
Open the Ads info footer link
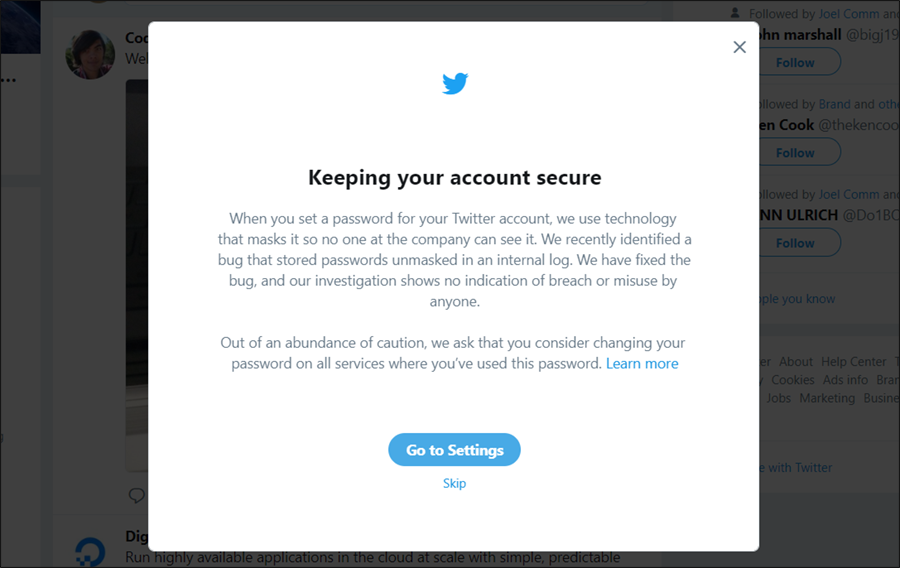(x=845, y=380)
